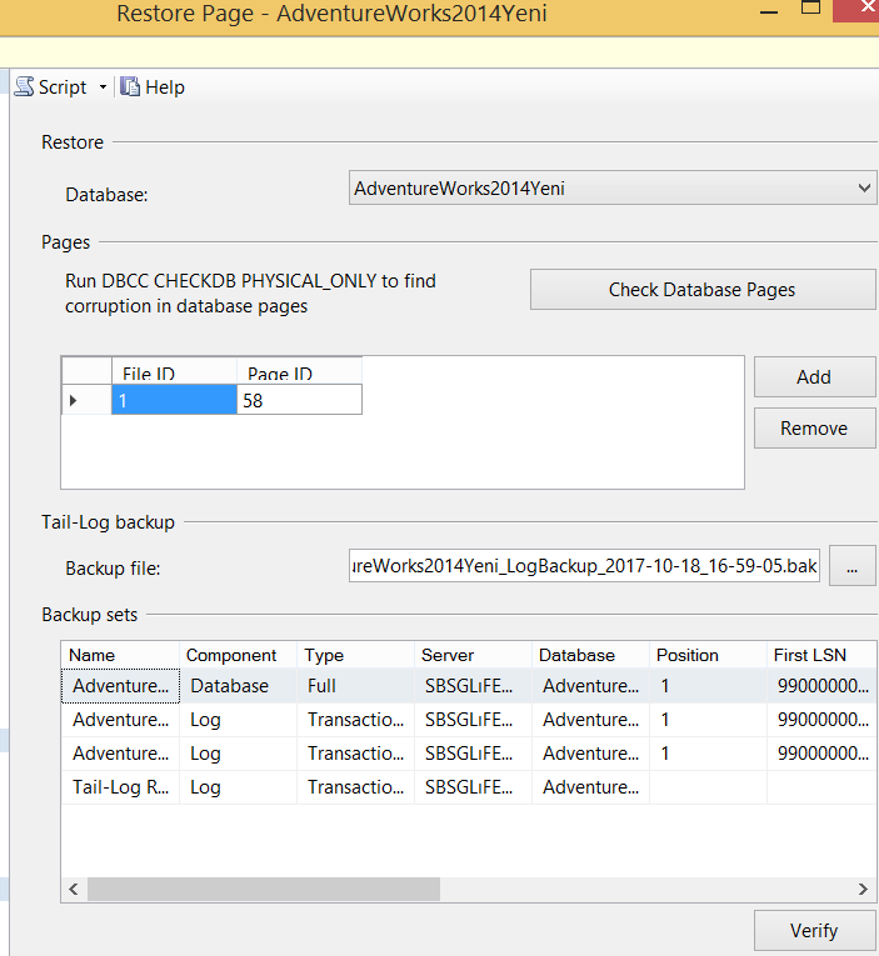This screenshot has width=879, height=956.
Task: Open the Script dropdown arrow
Action: [102, 87]
